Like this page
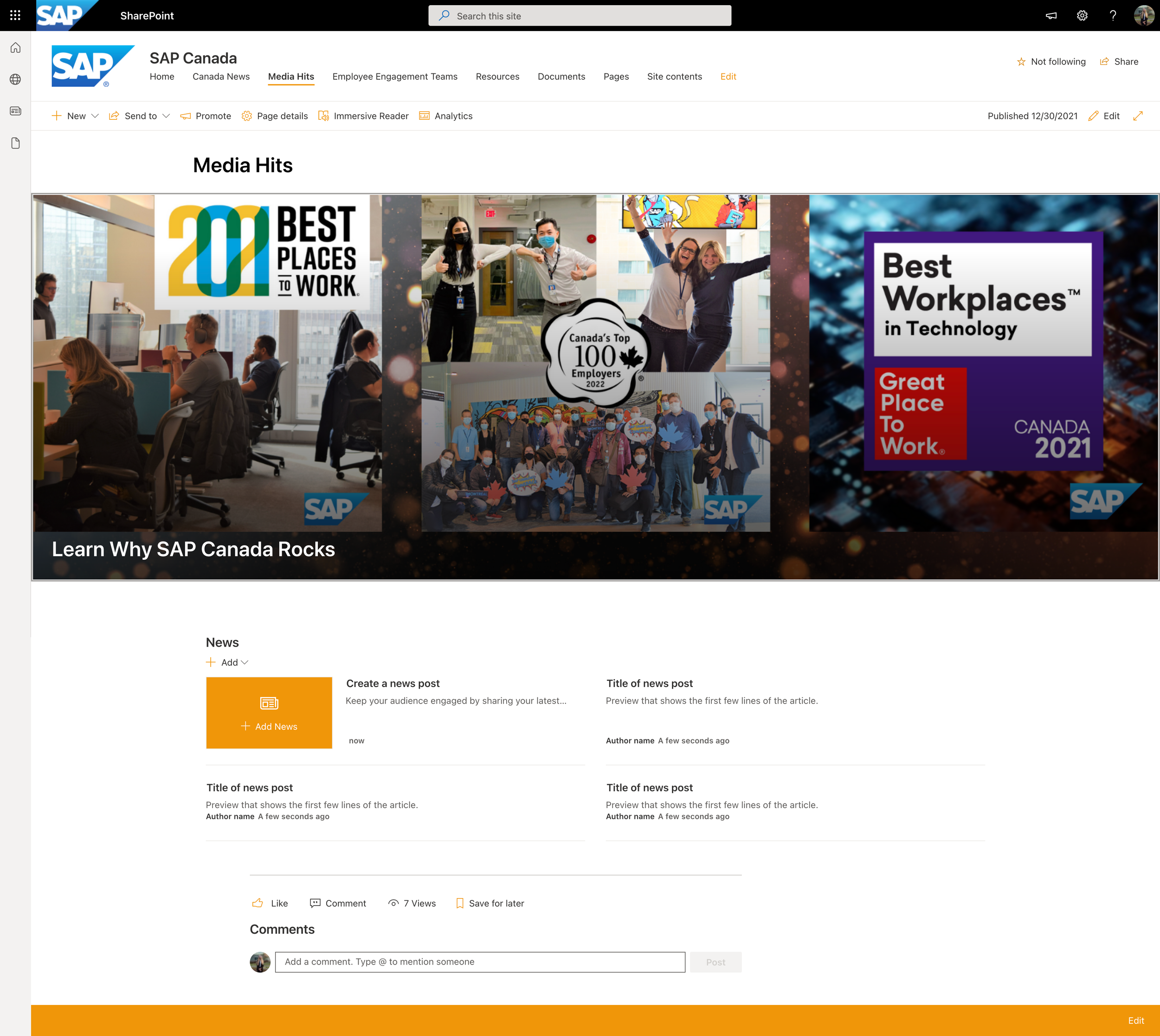 tap(270, 903)
